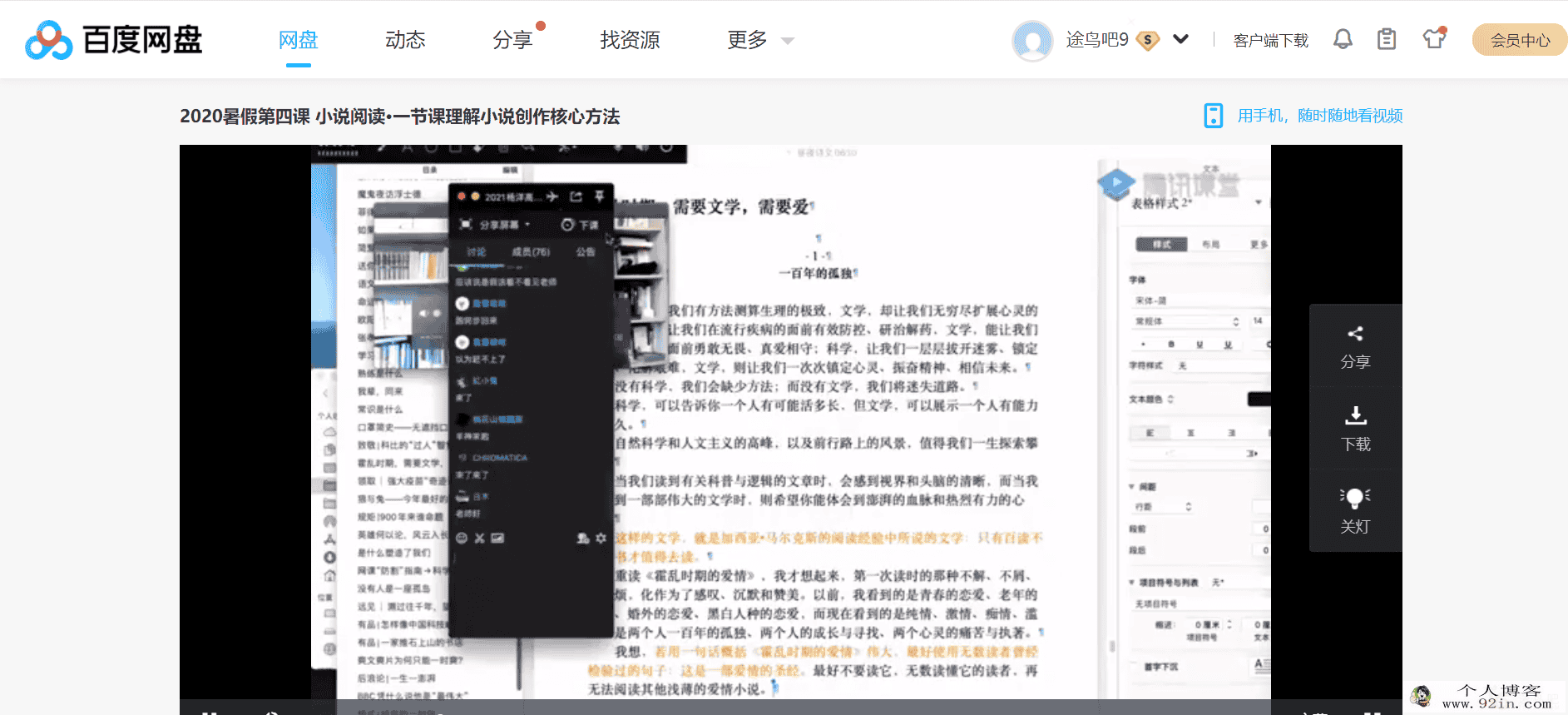Screen dimensions: 1568x715
Task: Click the gold S member coin badge
Action: pos(1148,40)
